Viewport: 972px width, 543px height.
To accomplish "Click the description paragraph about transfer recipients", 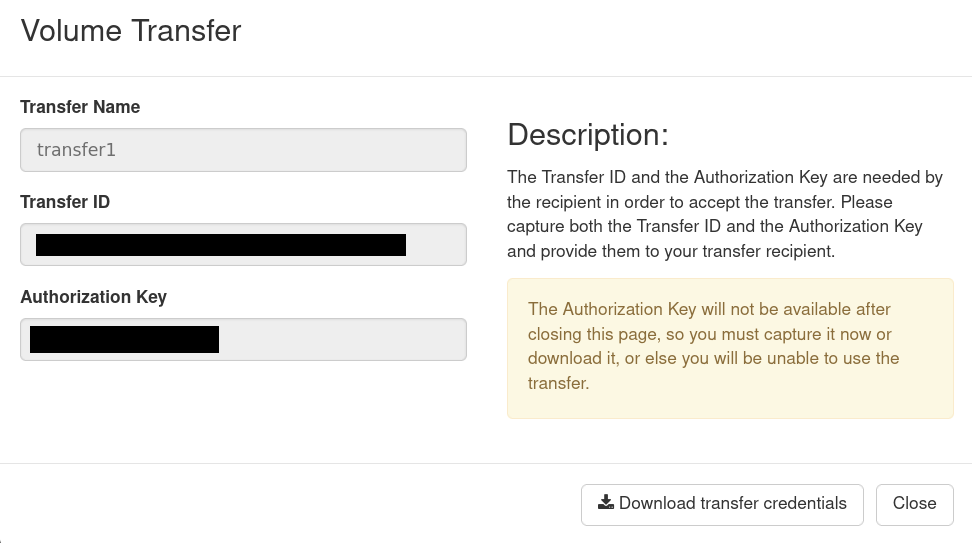I will pyautogui.click(x=725, y=214).
